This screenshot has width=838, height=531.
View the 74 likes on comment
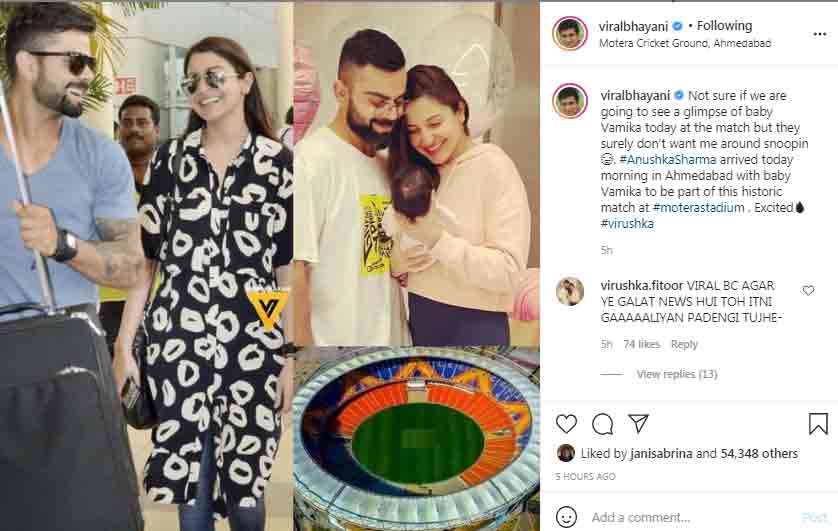point(641,344)
